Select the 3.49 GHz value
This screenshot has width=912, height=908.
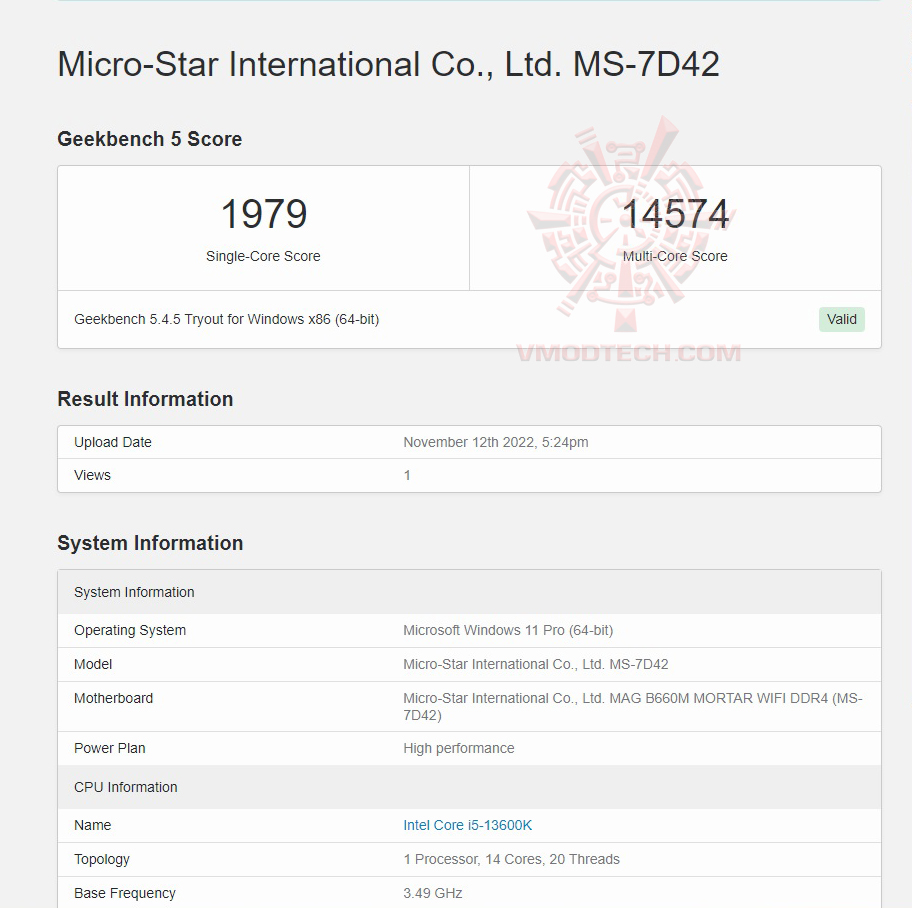[x=433, y=893]
